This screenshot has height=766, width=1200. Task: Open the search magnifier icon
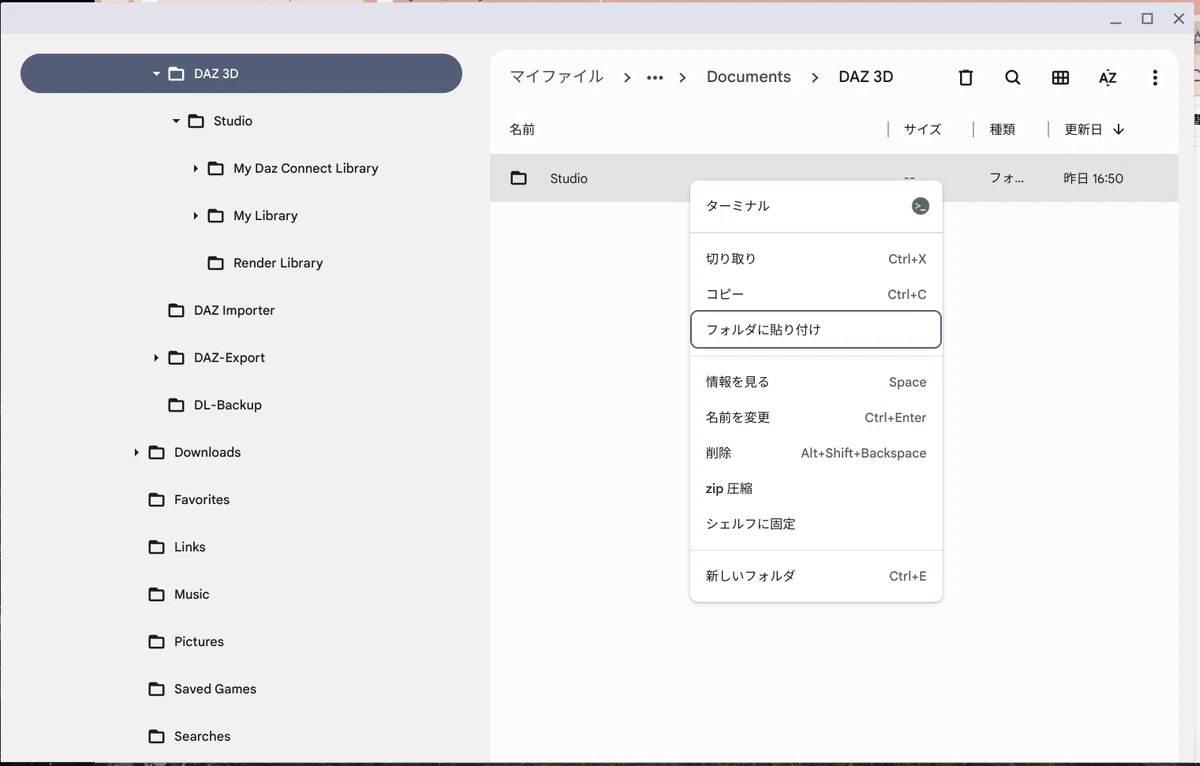pos(1012,77)
